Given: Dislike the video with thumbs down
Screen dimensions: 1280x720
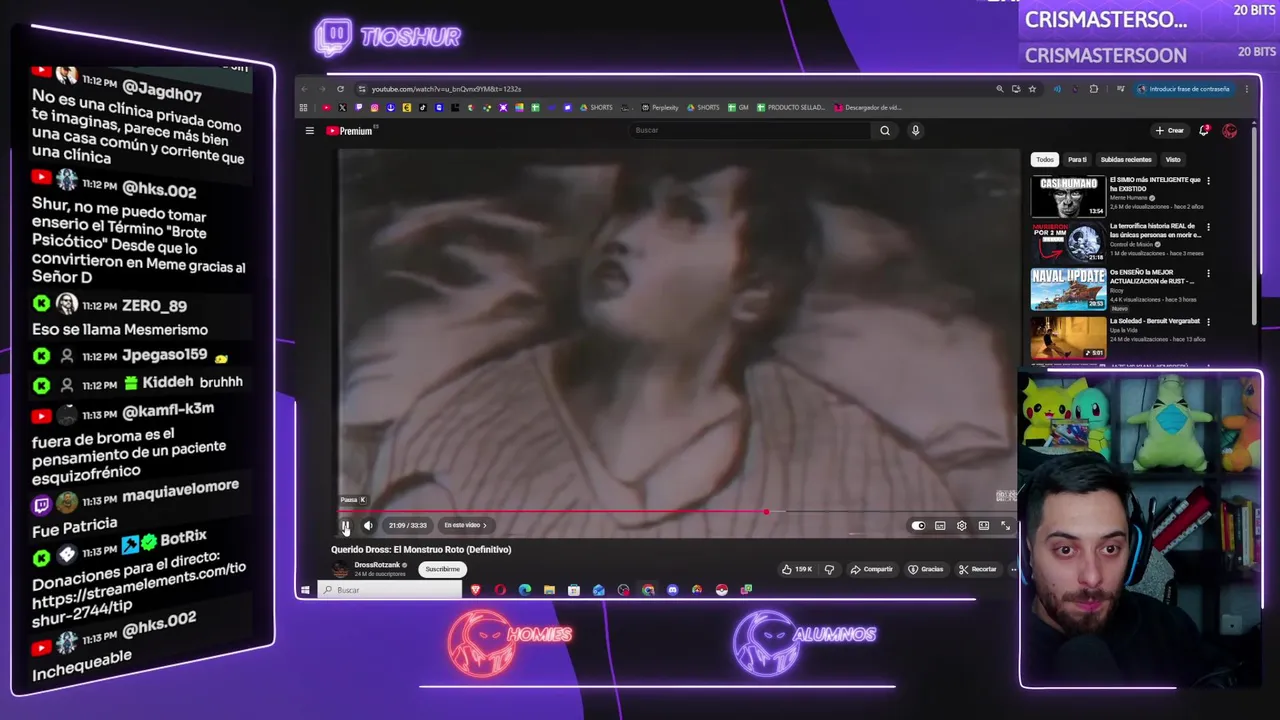Looking at the screenshot, I should tap(829, 569).
